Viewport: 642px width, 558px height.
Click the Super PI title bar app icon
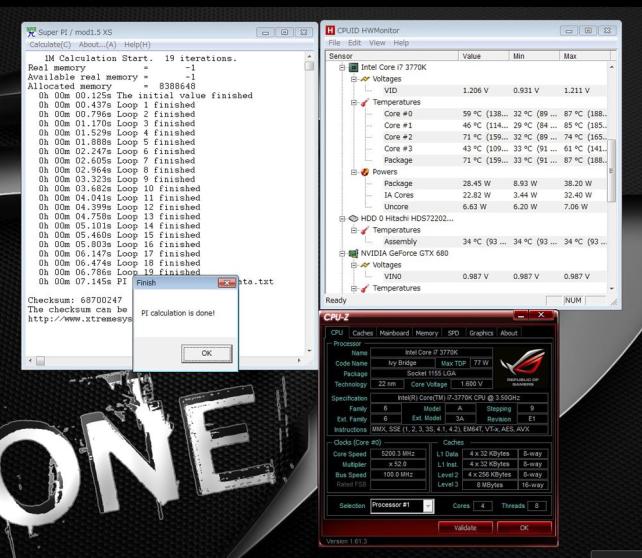31,32
